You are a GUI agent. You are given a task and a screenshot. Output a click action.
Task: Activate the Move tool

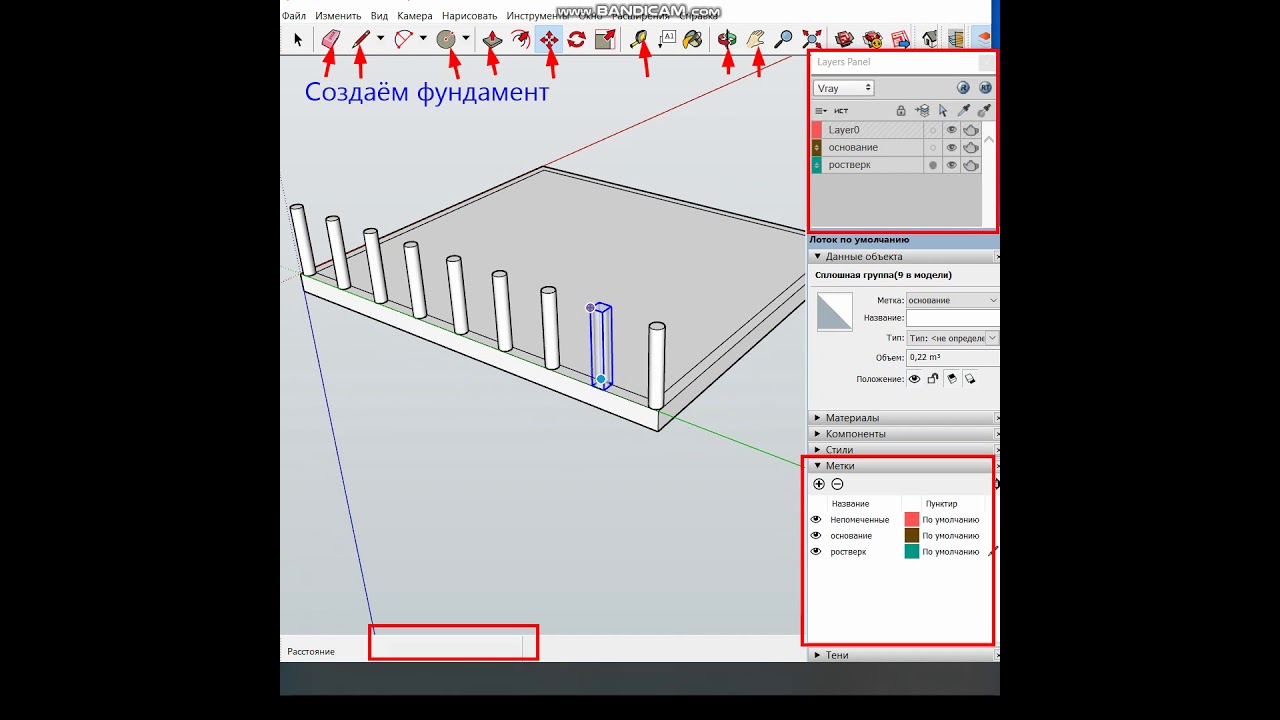point(549,39)
